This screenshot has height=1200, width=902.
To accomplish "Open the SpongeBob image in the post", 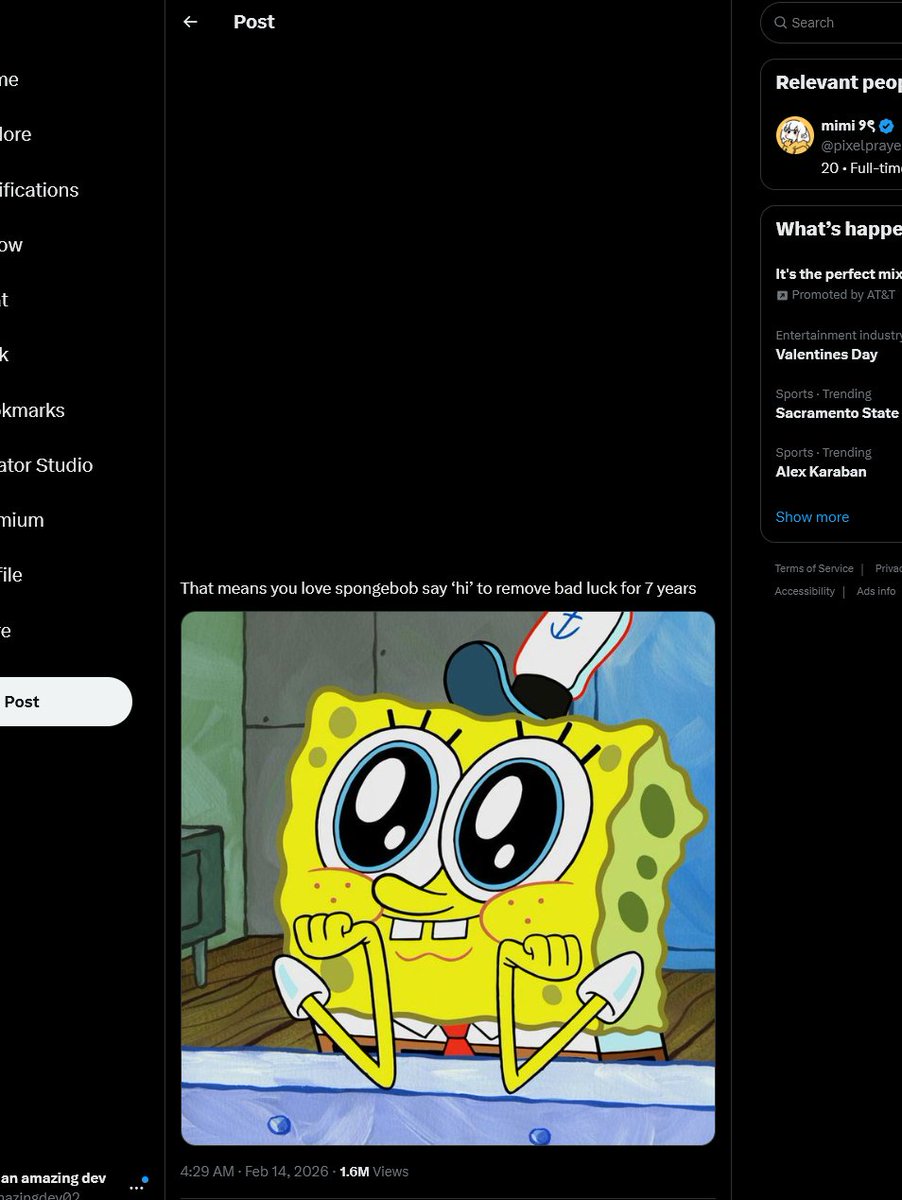I will tap(448, 878).
